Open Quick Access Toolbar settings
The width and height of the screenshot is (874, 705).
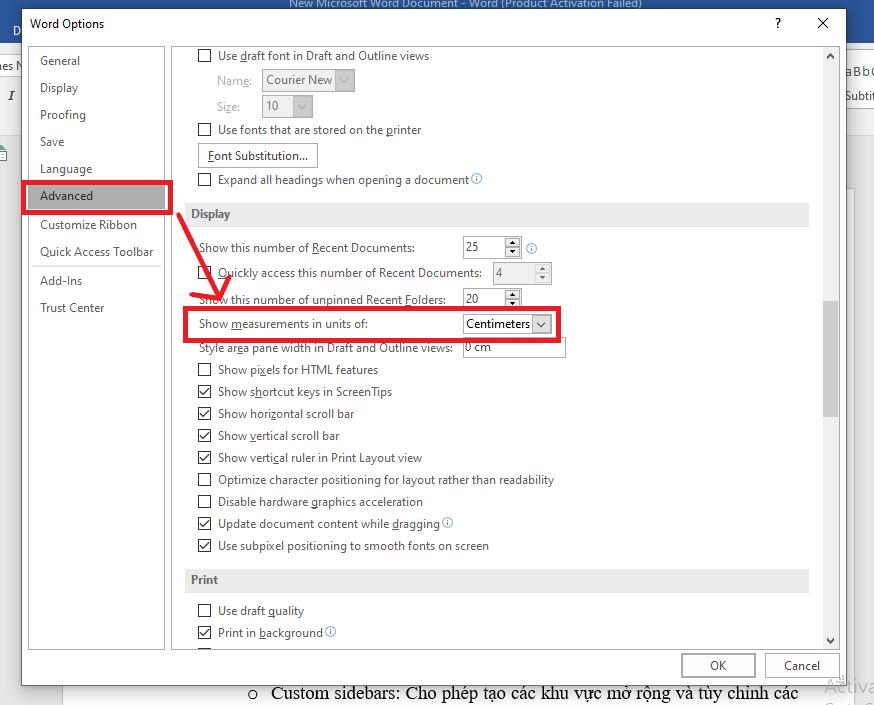[x=96, y=252]
